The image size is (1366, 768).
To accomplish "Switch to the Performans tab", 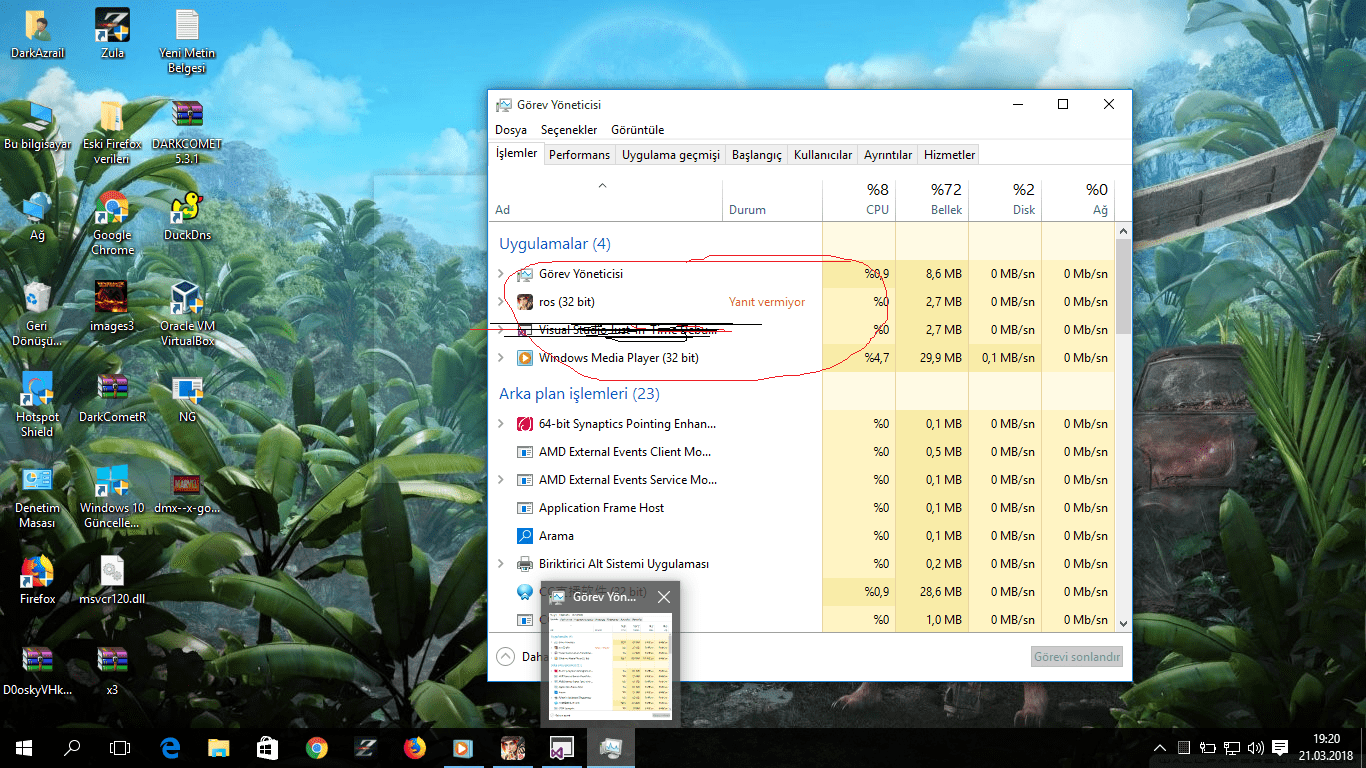I will (579, 155).
